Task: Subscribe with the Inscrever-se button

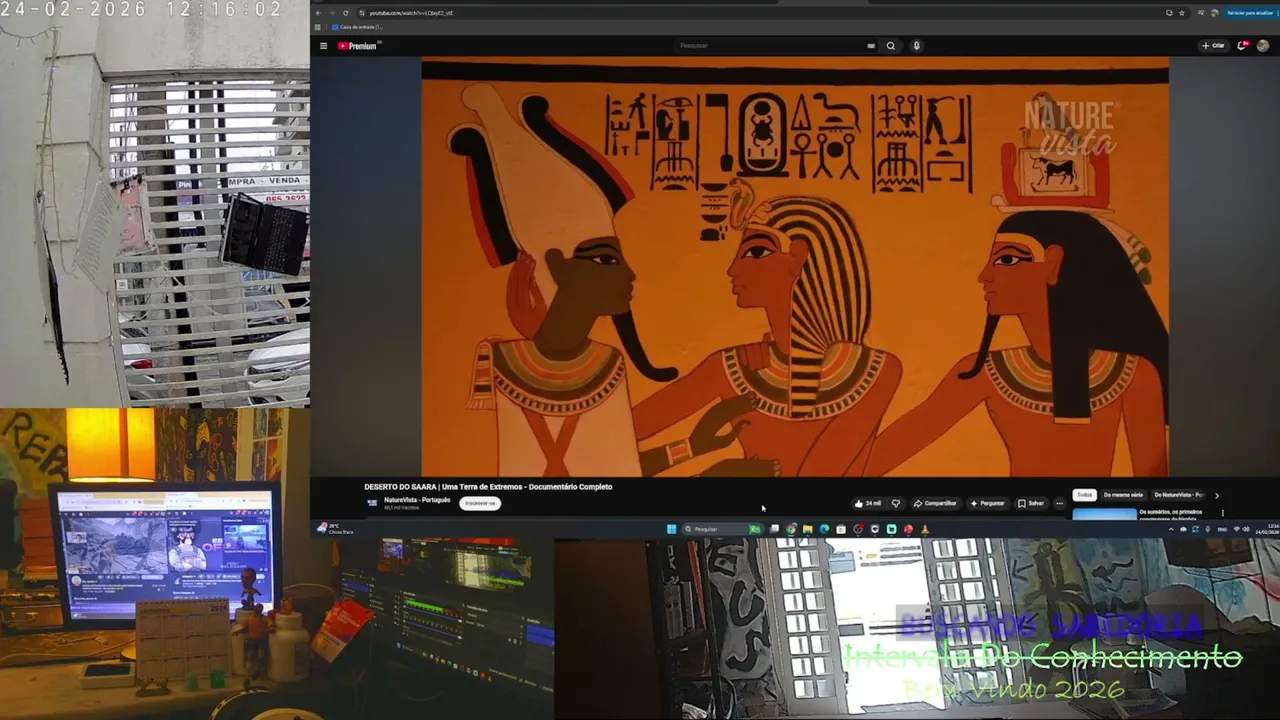Action: click(x=480, y=503)
